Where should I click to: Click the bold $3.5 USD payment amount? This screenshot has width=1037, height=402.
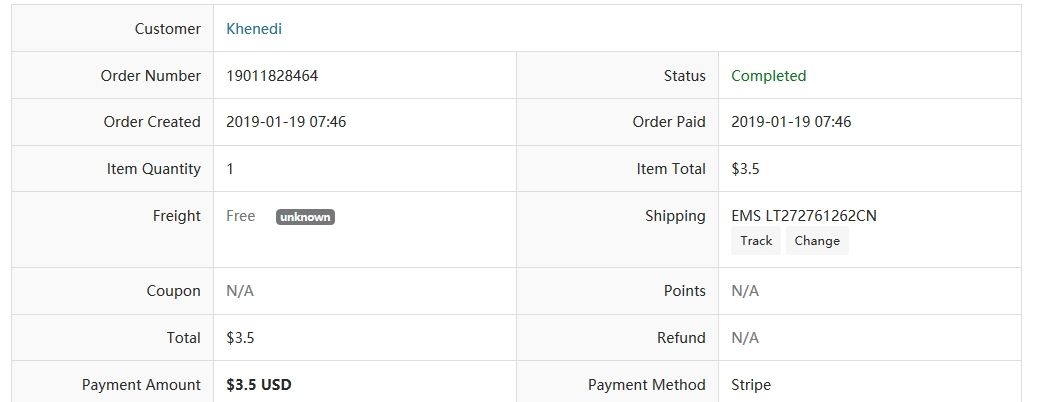pos(259,385)
